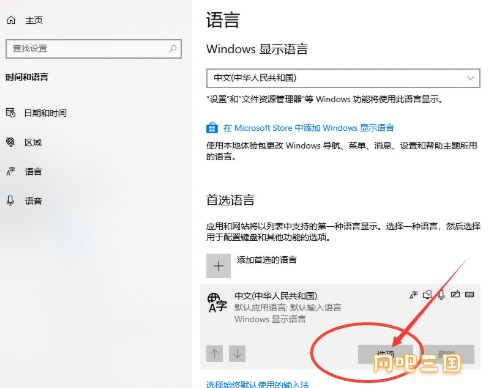This screenshot has width=492, height=388.
Task: Click text starting with 使用本地体验包更改 Windows
Action: pyautogui.click(x=342, y=151)
